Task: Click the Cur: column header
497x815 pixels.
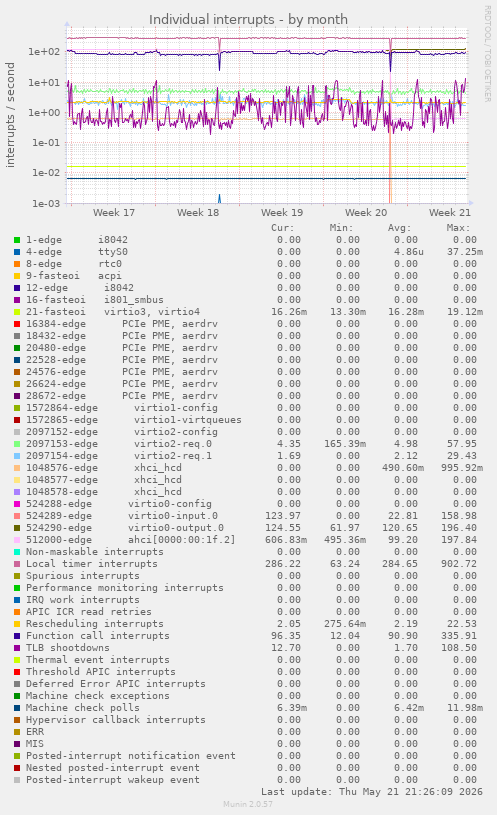Action: tap(282, 228)
